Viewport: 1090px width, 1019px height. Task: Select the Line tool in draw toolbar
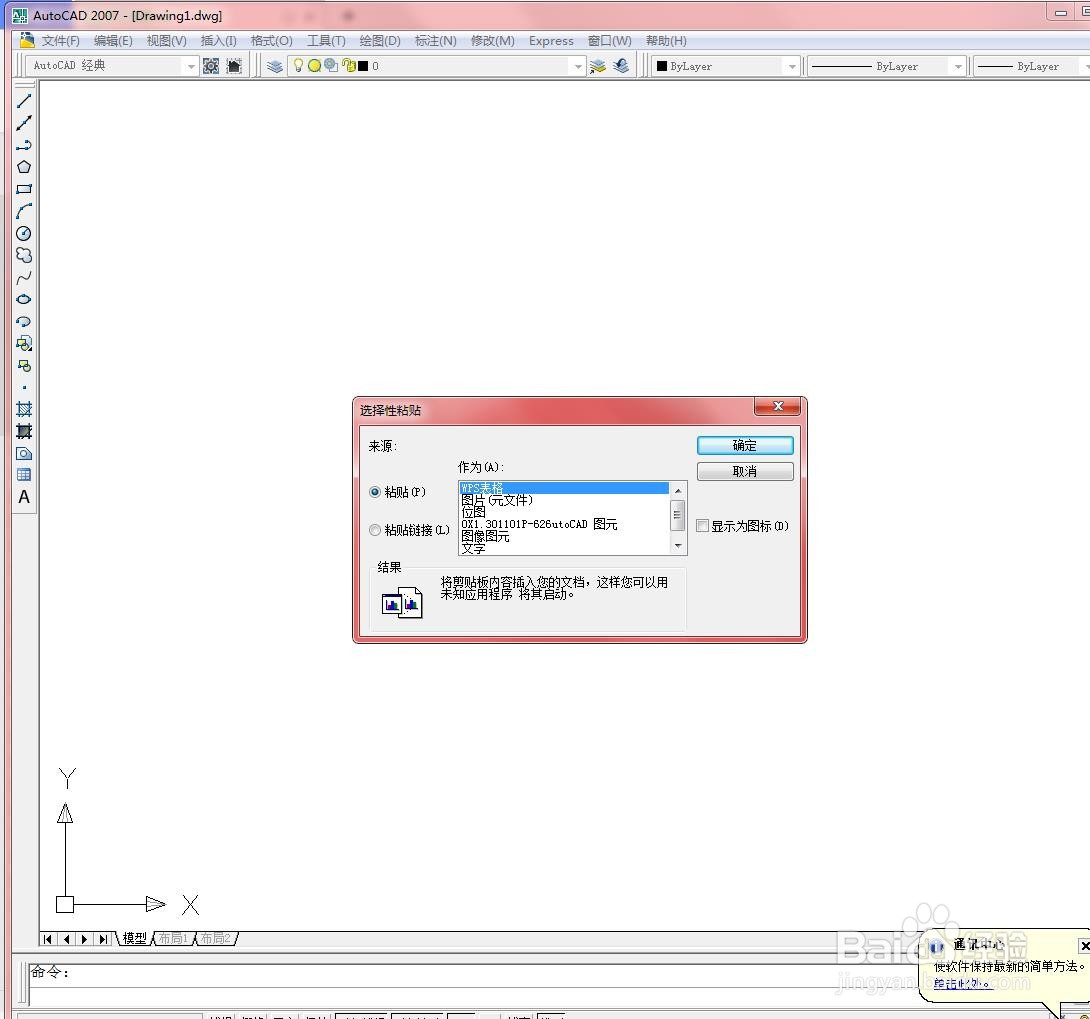click(x=24, y=101)
